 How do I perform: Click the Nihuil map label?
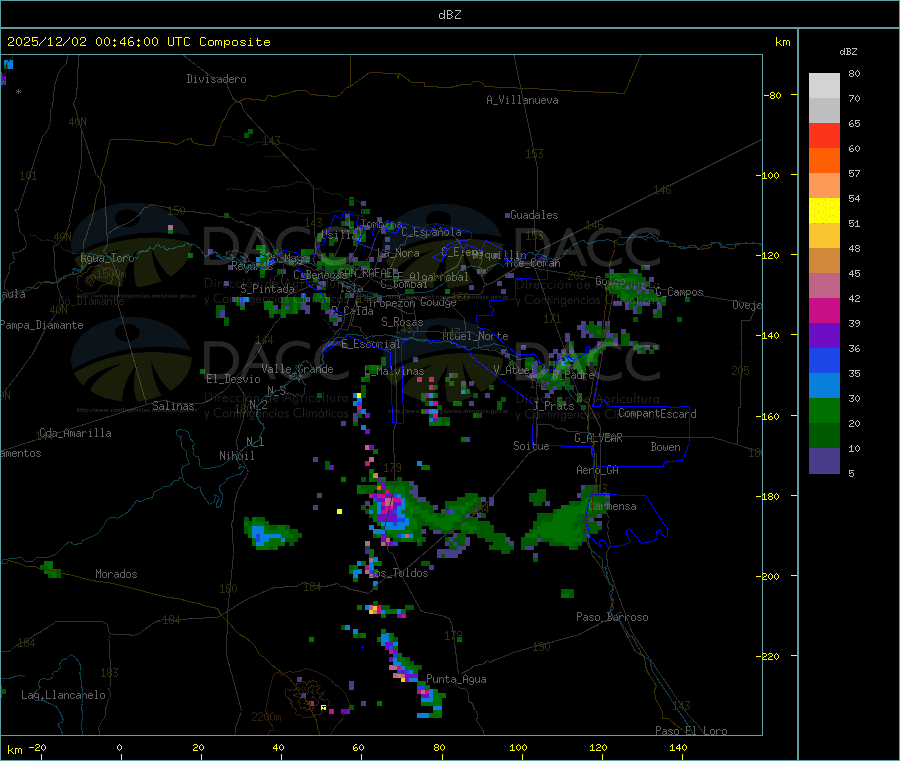[237, 456]
